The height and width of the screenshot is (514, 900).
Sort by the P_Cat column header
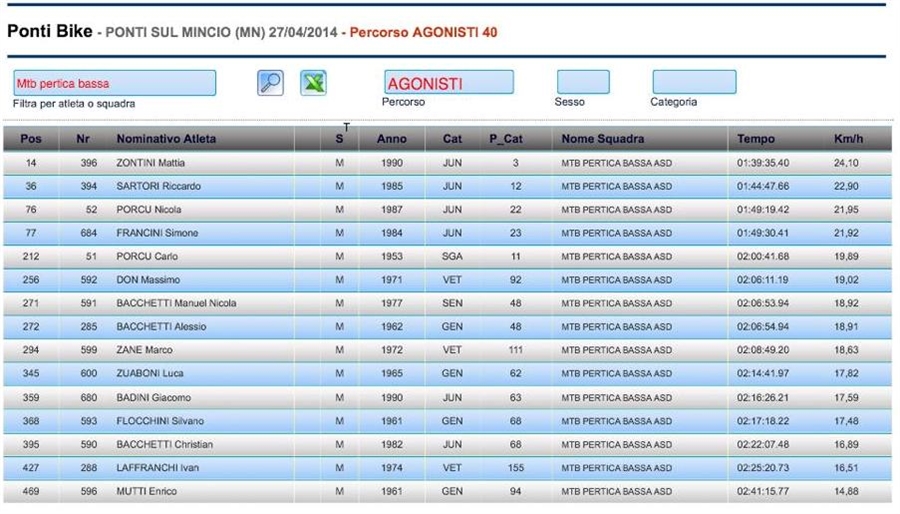click(x=506, y=139)
